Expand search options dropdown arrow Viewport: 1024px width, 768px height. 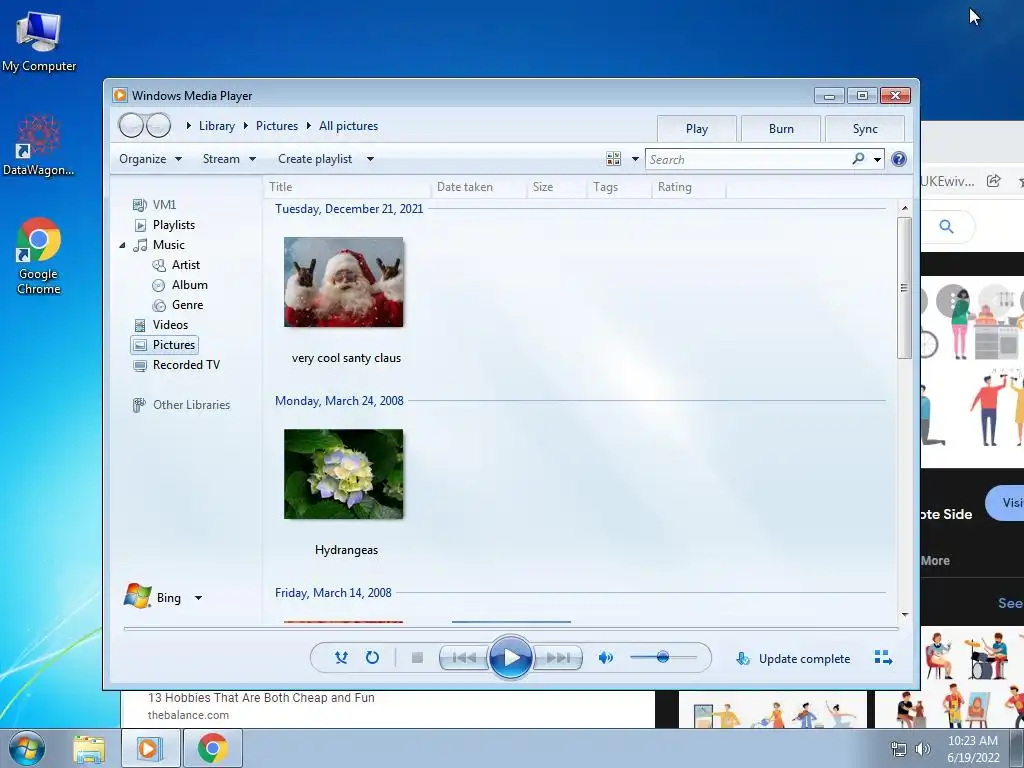pyautogui.click(x=878, y=159)
